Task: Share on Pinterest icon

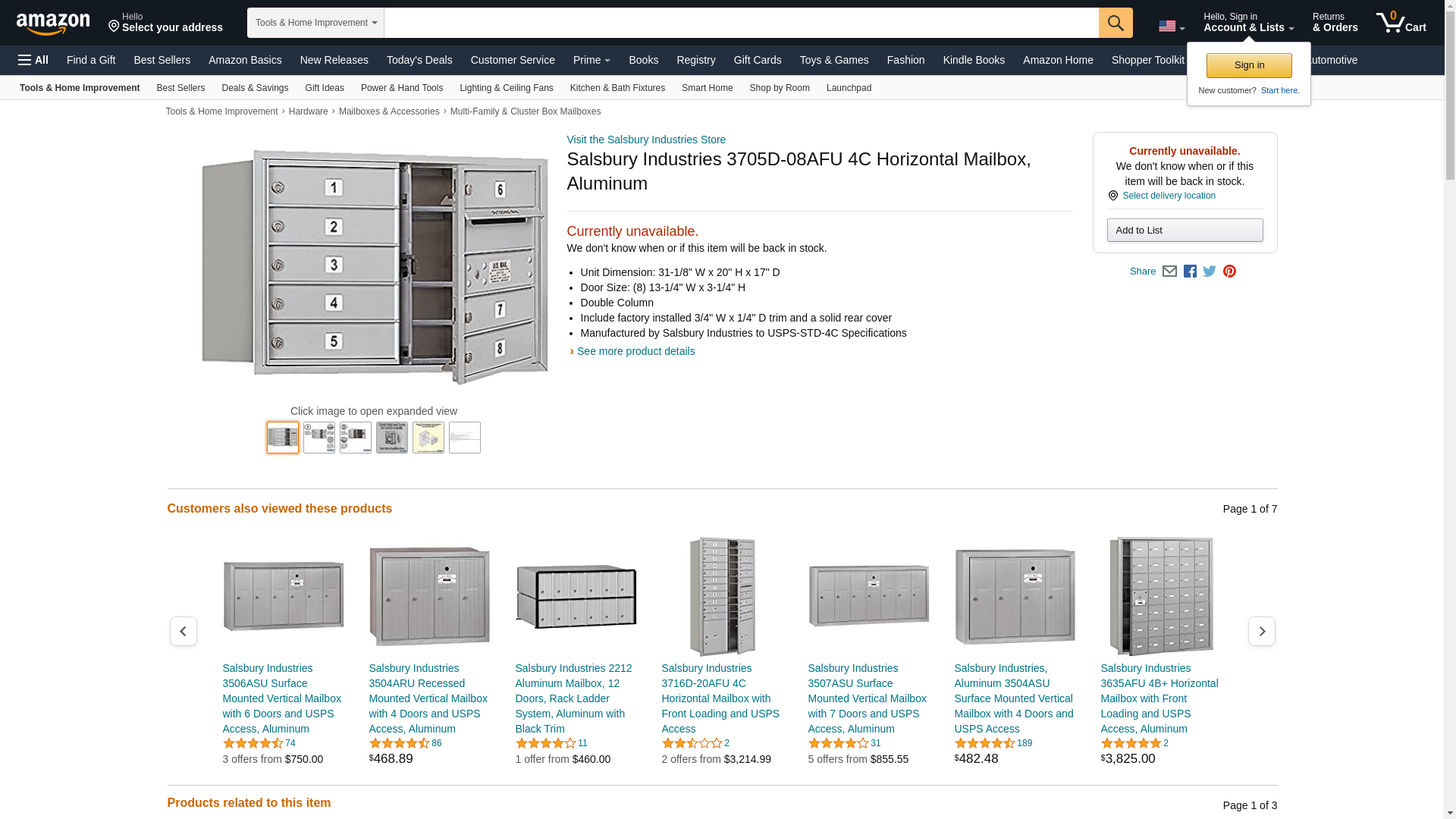Action: (1229, 271)
